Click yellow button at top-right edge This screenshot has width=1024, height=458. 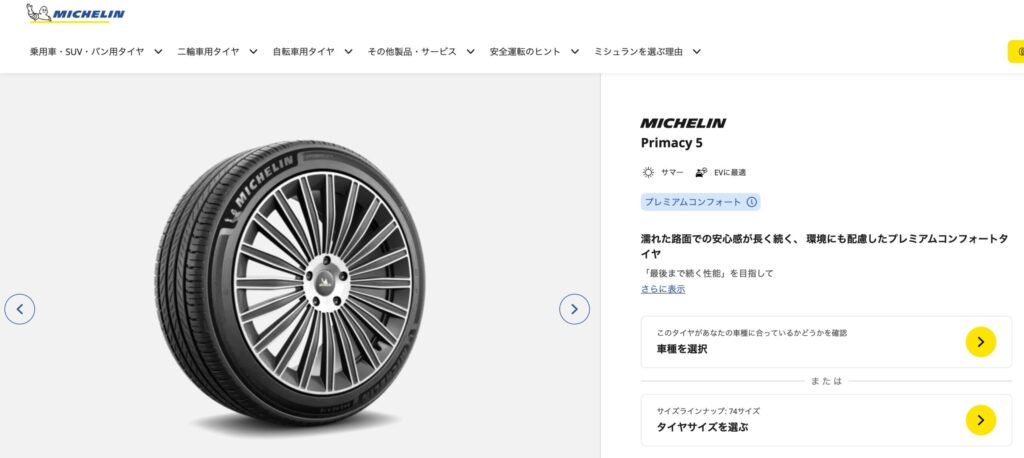1016,51
